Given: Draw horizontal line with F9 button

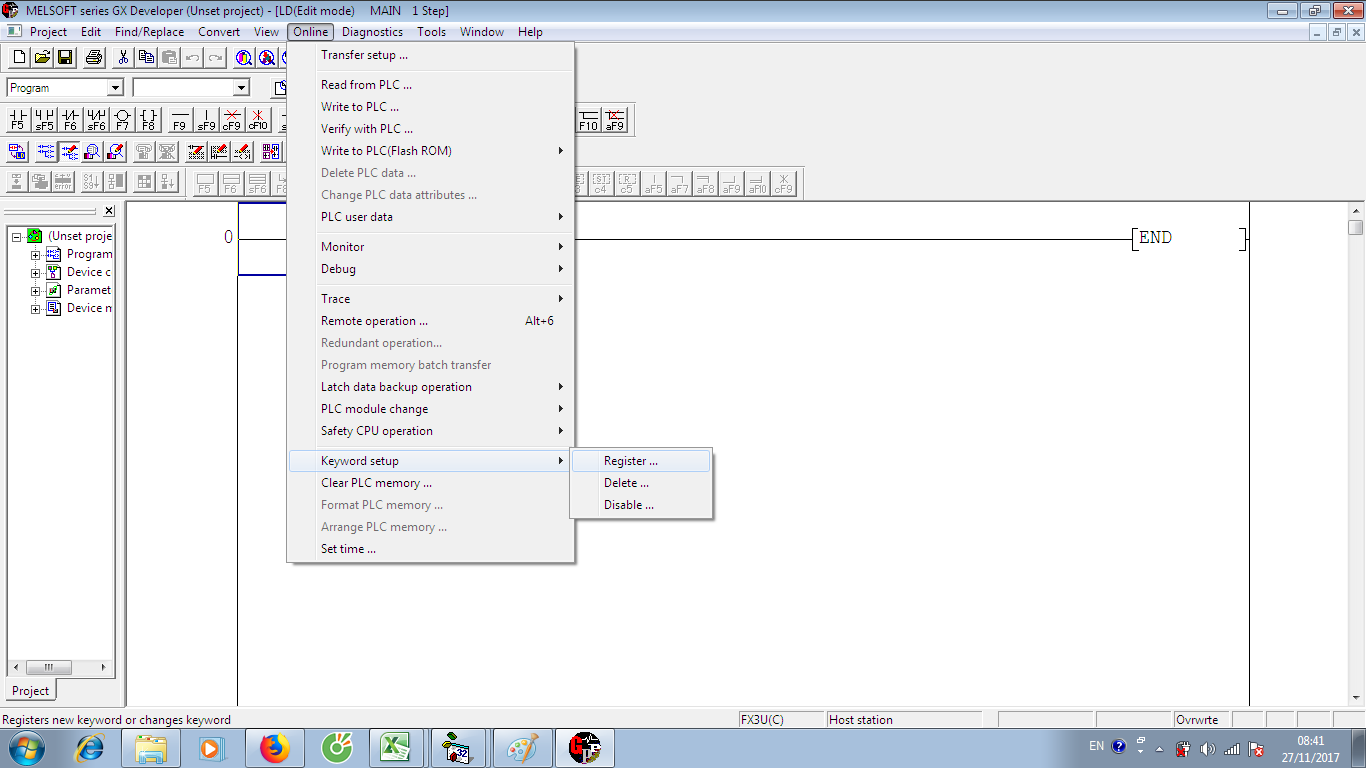Looking at the screenshot, I should click(x=180, y=121).
